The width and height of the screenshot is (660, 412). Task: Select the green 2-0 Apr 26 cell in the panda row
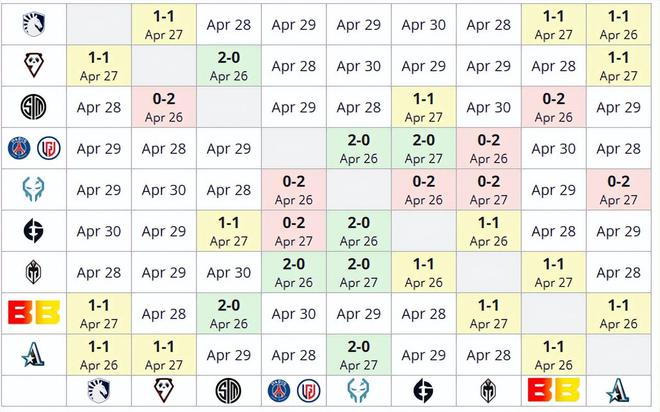point(229,66)
